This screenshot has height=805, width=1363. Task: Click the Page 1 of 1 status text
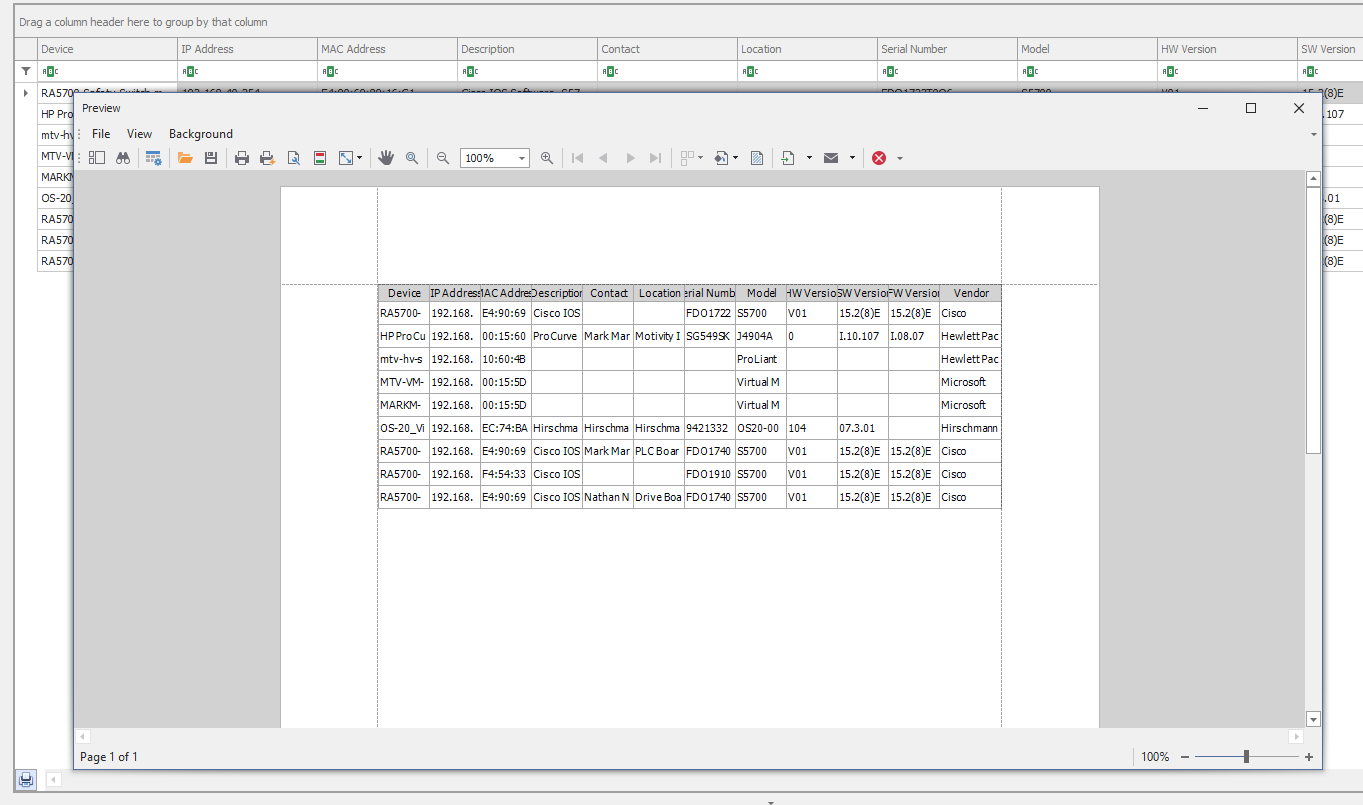[x=109, y=757]
